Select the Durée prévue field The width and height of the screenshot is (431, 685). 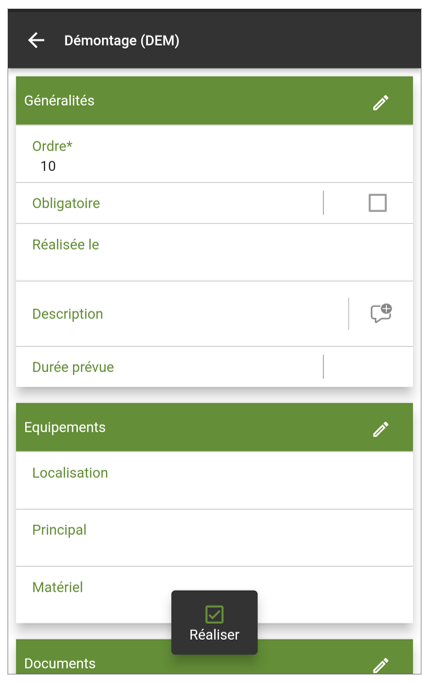214,367
